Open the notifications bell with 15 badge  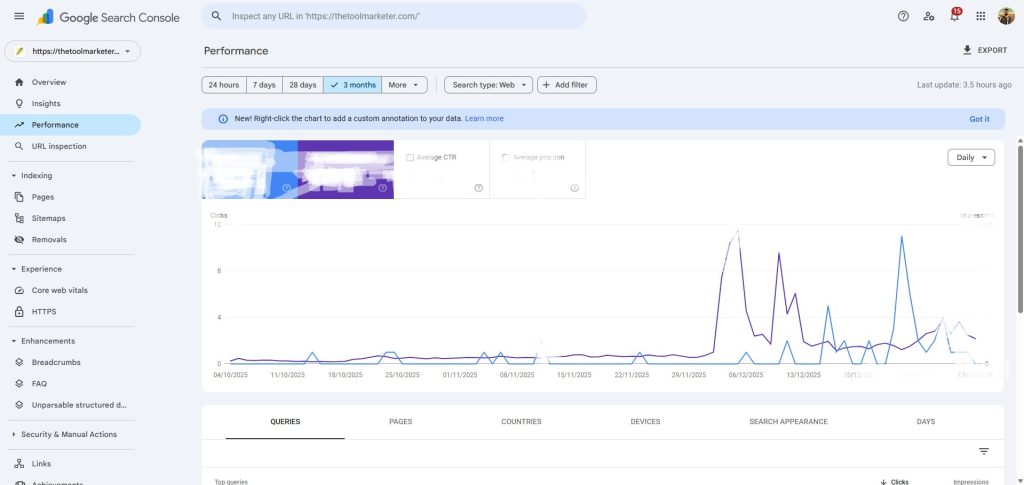tap(955, 16)
